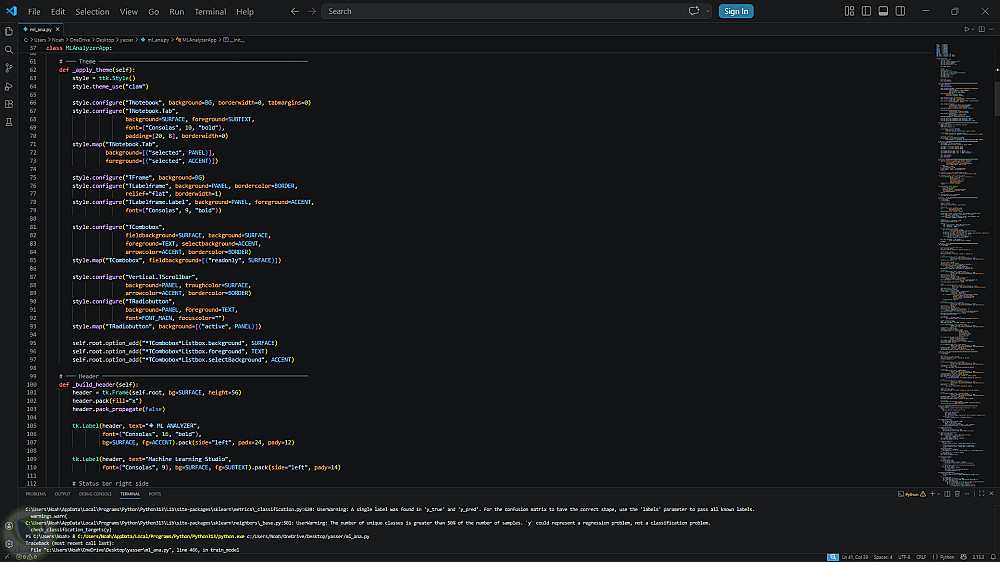Open the Extensions view
The height and width of the screenshot is (562, 1000).
9,103
